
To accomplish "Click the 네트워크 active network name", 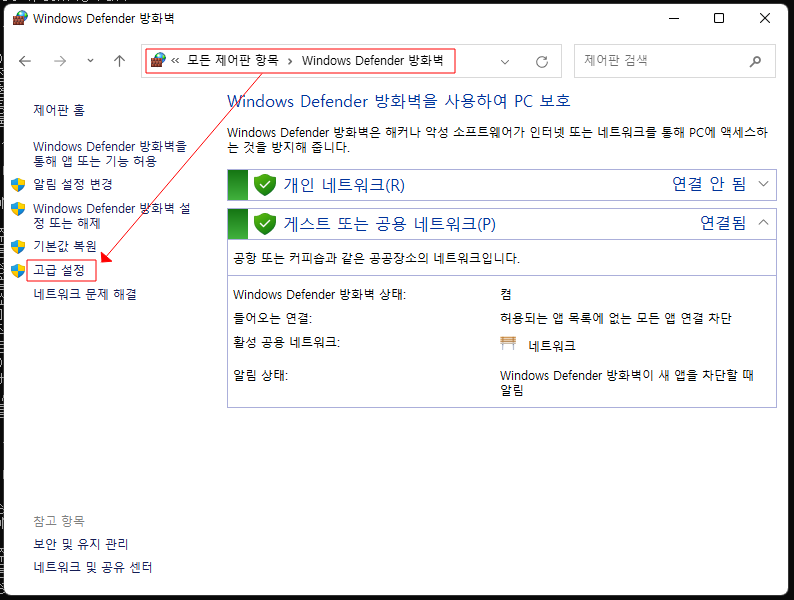I will click(552, 346).
